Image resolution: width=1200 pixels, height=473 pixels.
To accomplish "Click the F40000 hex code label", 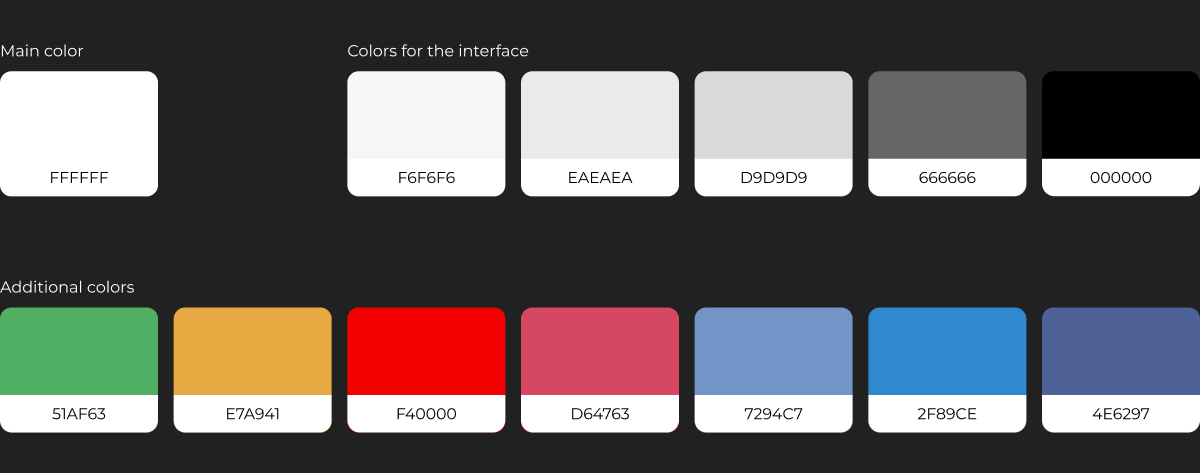I will (x=426, y=414).
